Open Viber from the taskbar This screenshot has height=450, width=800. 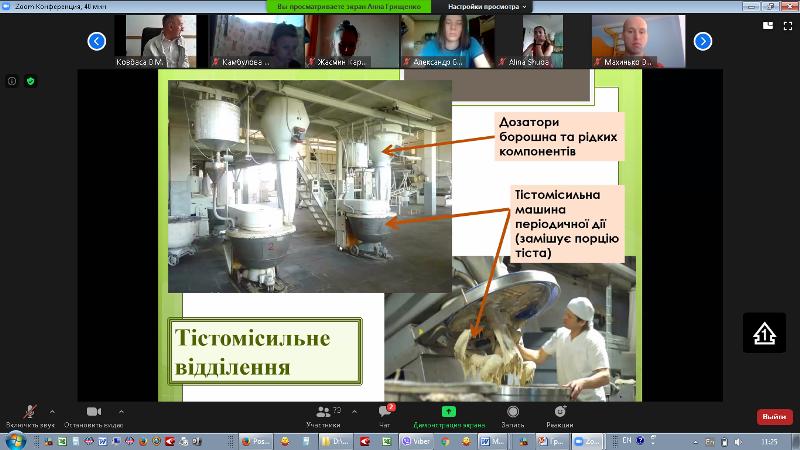click(x=416, y=441)
